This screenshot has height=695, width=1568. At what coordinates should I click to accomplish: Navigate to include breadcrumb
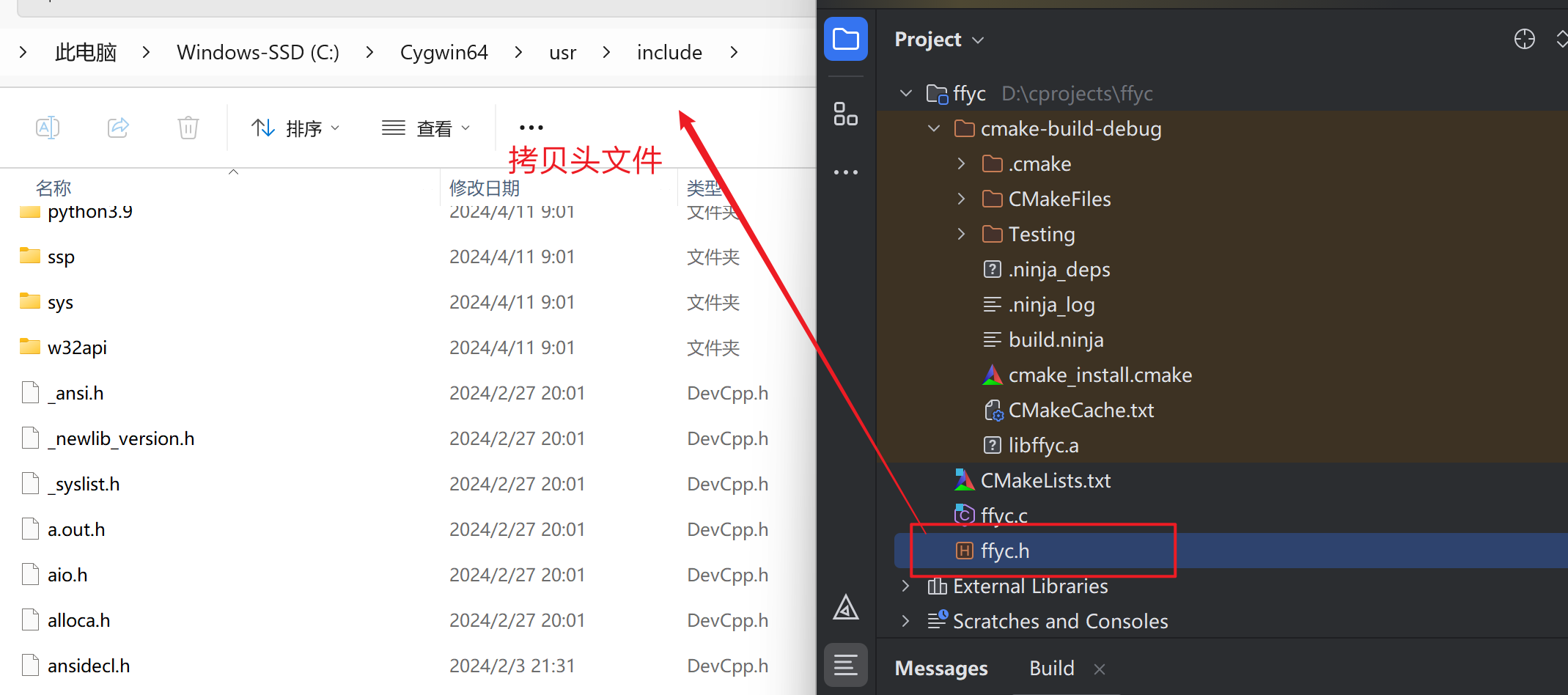pyautogui.click(x=669, y=52)
